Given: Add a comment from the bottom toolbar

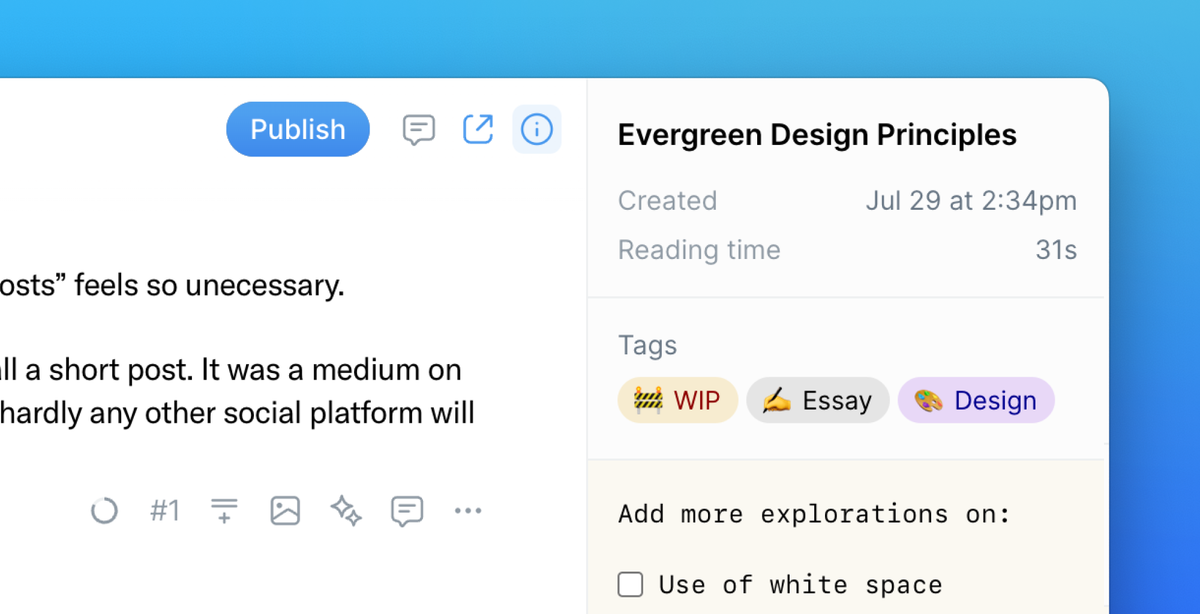Looking at the screenshot, I should pyautogui.click(x=407, y=511).
